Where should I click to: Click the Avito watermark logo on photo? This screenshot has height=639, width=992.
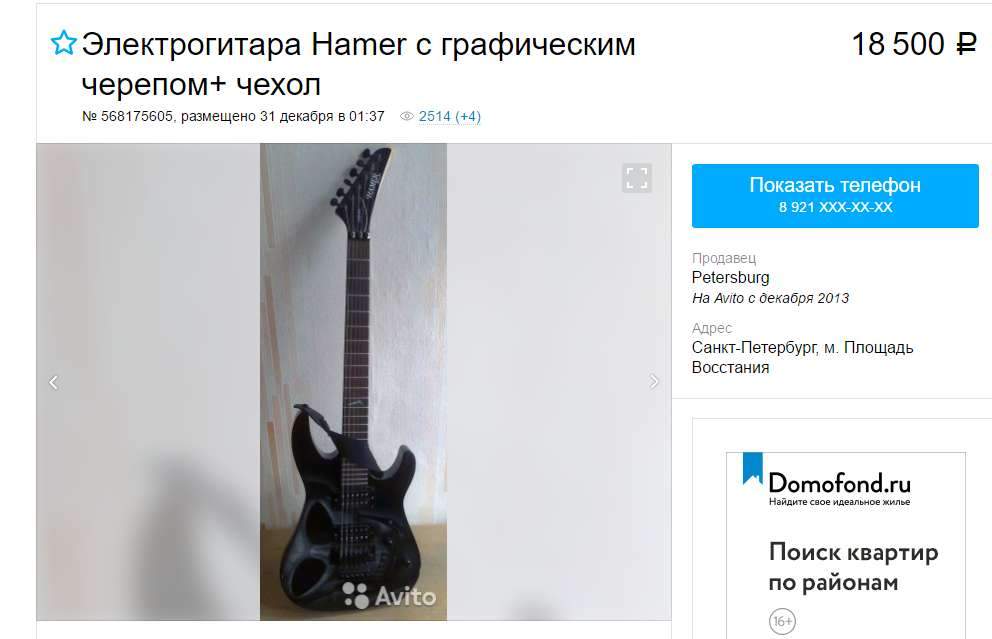pos(389,596)
